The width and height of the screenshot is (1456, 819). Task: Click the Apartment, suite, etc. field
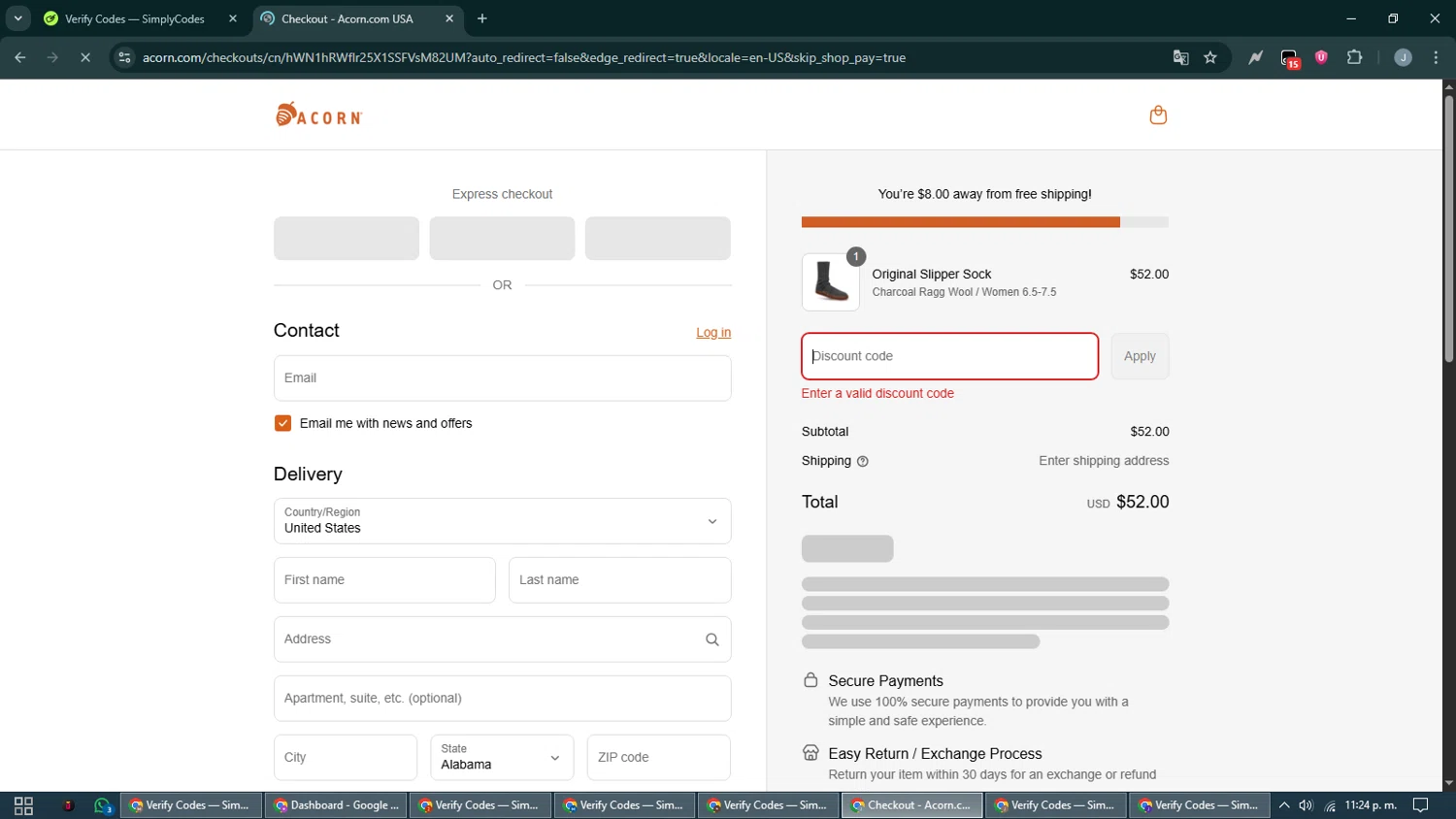click(502, 699)
